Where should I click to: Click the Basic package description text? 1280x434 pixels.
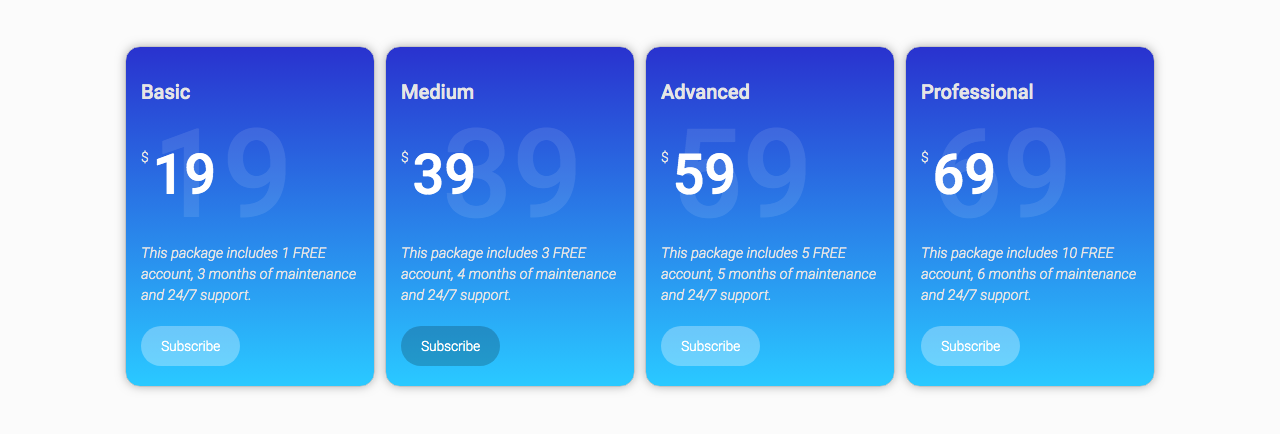(x=248, y=274)
